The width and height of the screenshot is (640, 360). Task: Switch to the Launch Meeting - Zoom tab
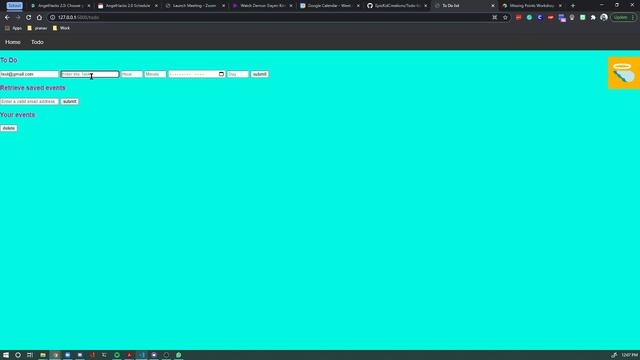tap(195, 6)
